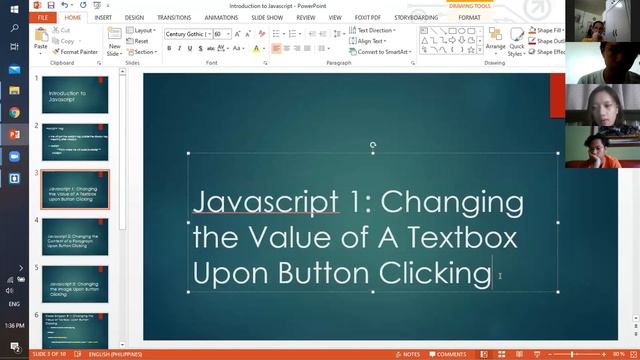Click the New Slide button
The height and width of the screenshot is (360, 640).
pos(114,42)
